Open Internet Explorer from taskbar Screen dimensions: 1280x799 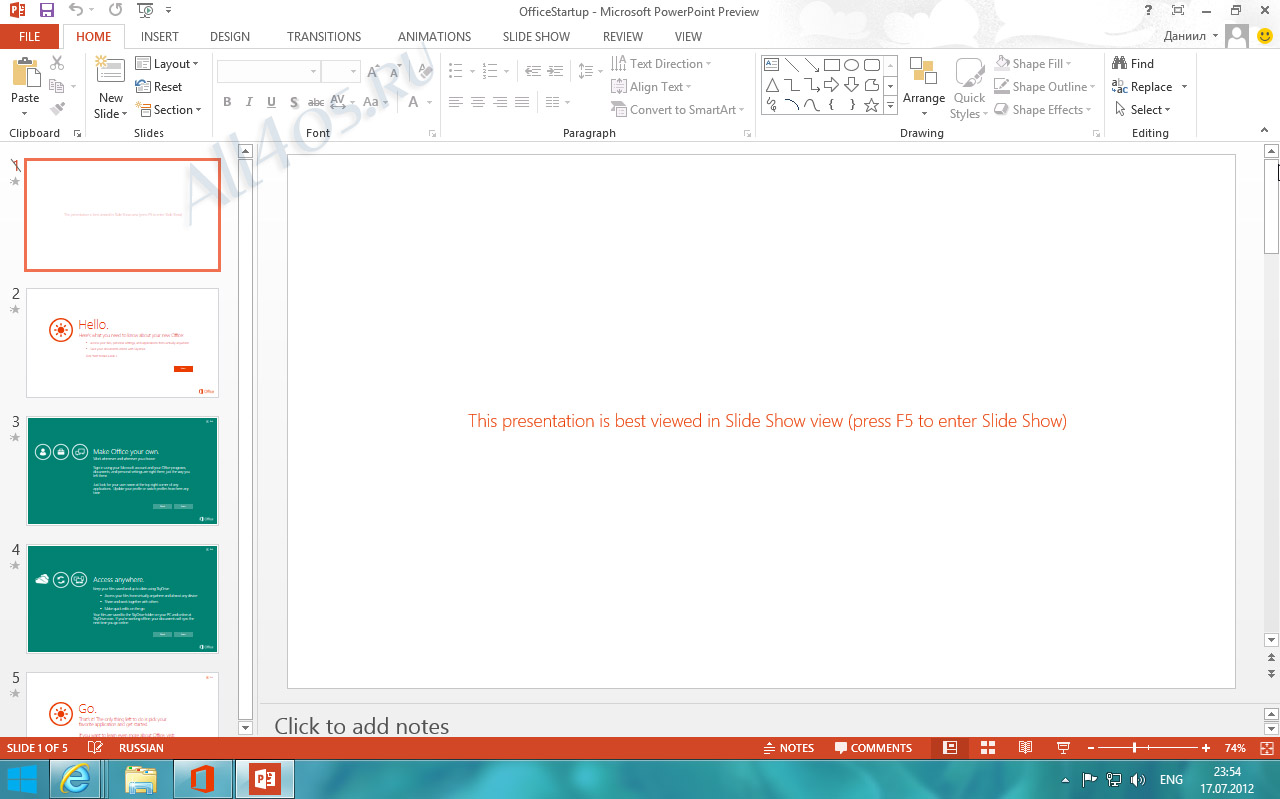click(75, 779)
